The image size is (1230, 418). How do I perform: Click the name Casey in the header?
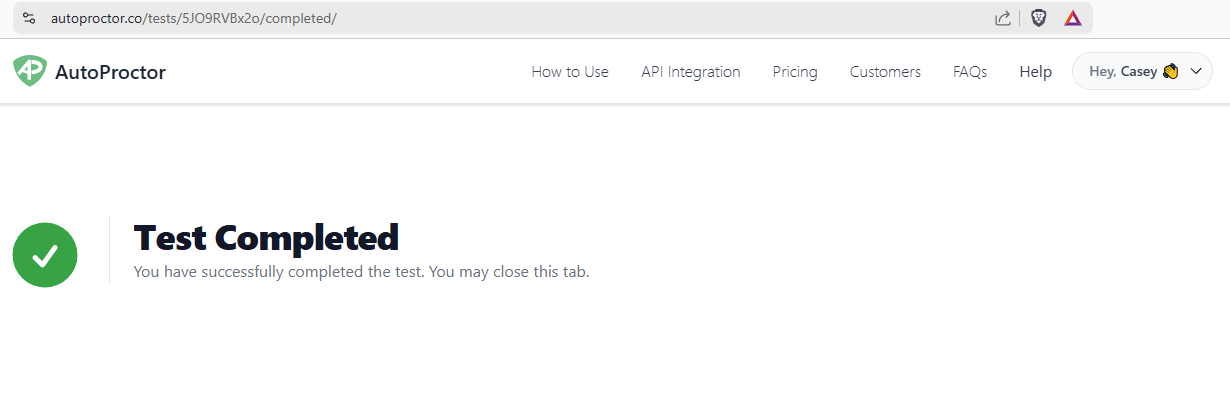(1139, 72)
